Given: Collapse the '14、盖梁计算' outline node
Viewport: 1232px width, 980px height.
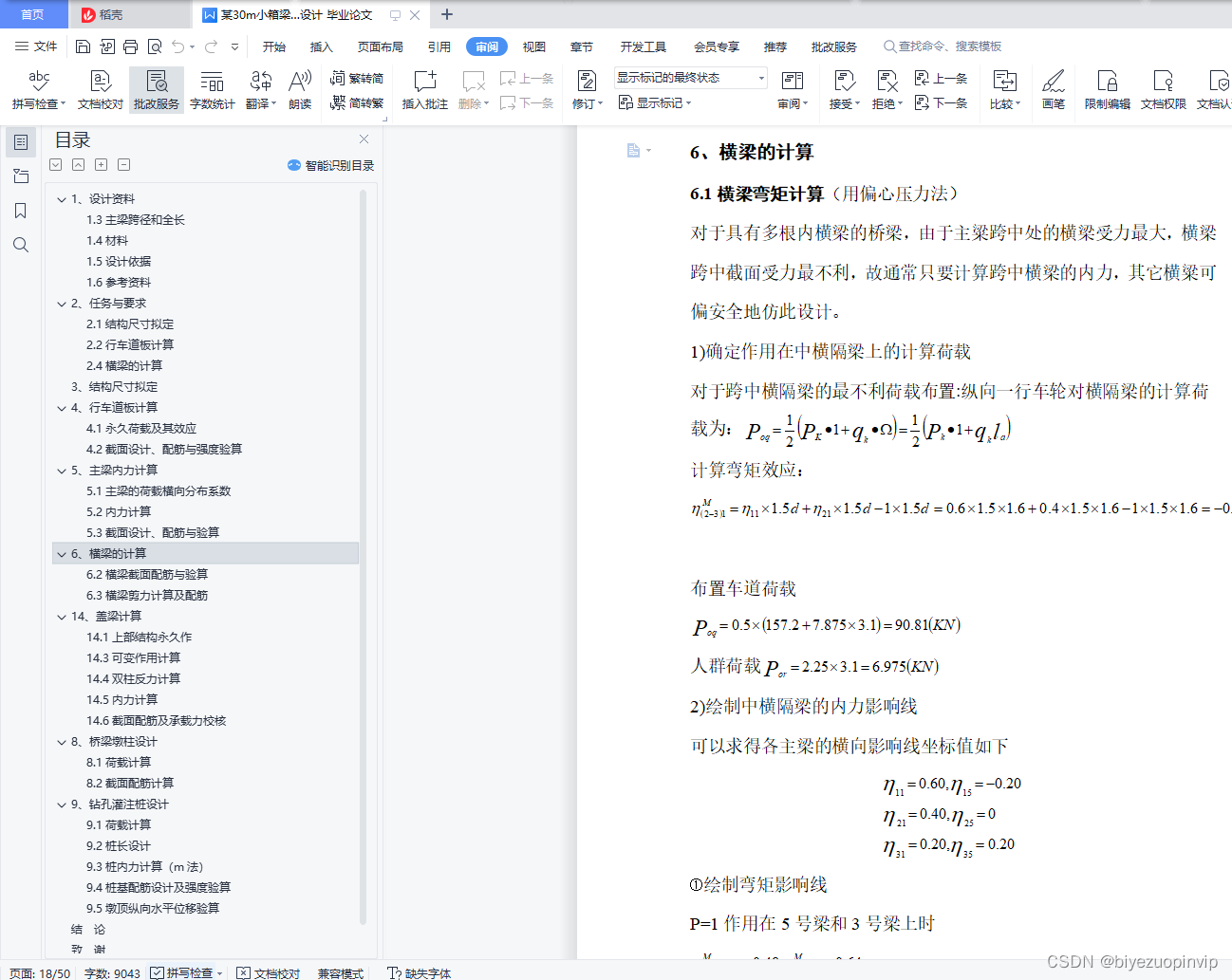Looking at the screenshot, I should click(62, 617).
